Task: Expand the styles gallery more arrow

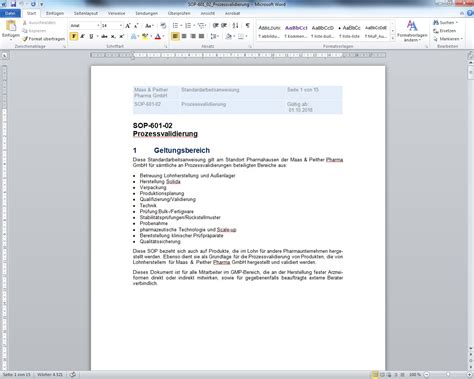Action: point(393,39)
